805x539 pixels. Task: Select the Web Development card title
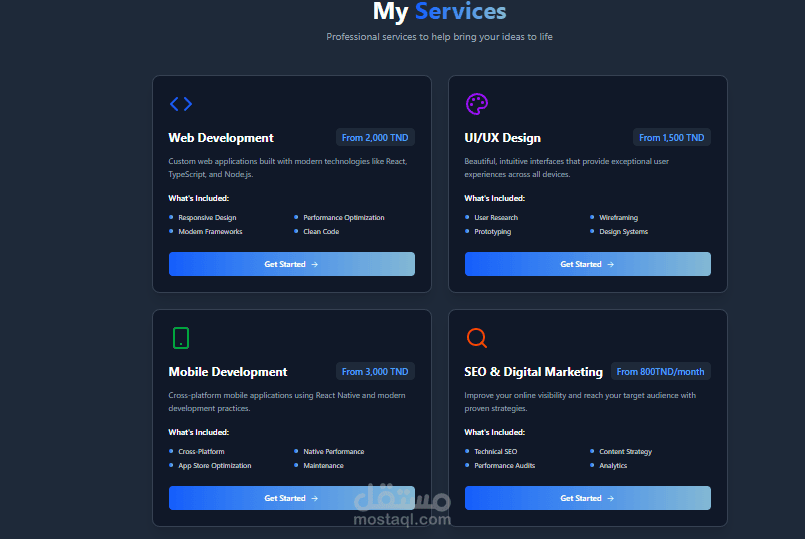click(221, 138)
